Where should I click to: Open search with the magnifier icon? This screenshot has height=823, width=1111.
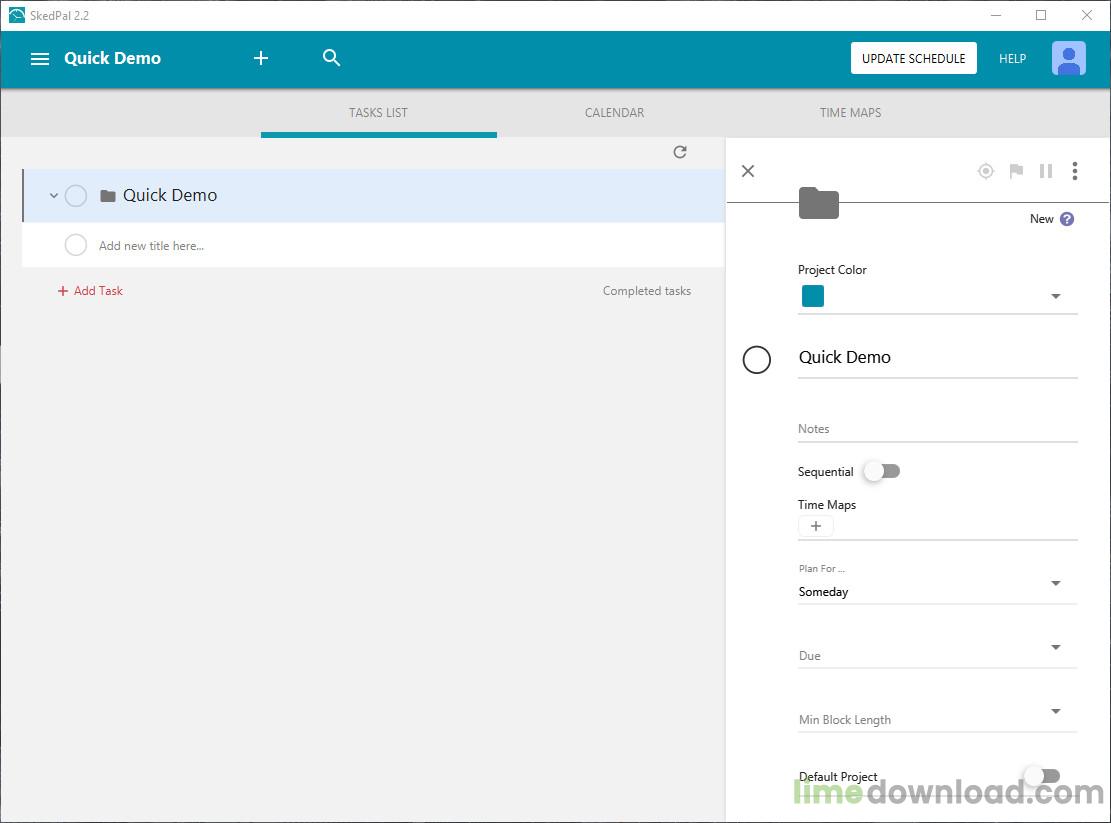point(331,57)
